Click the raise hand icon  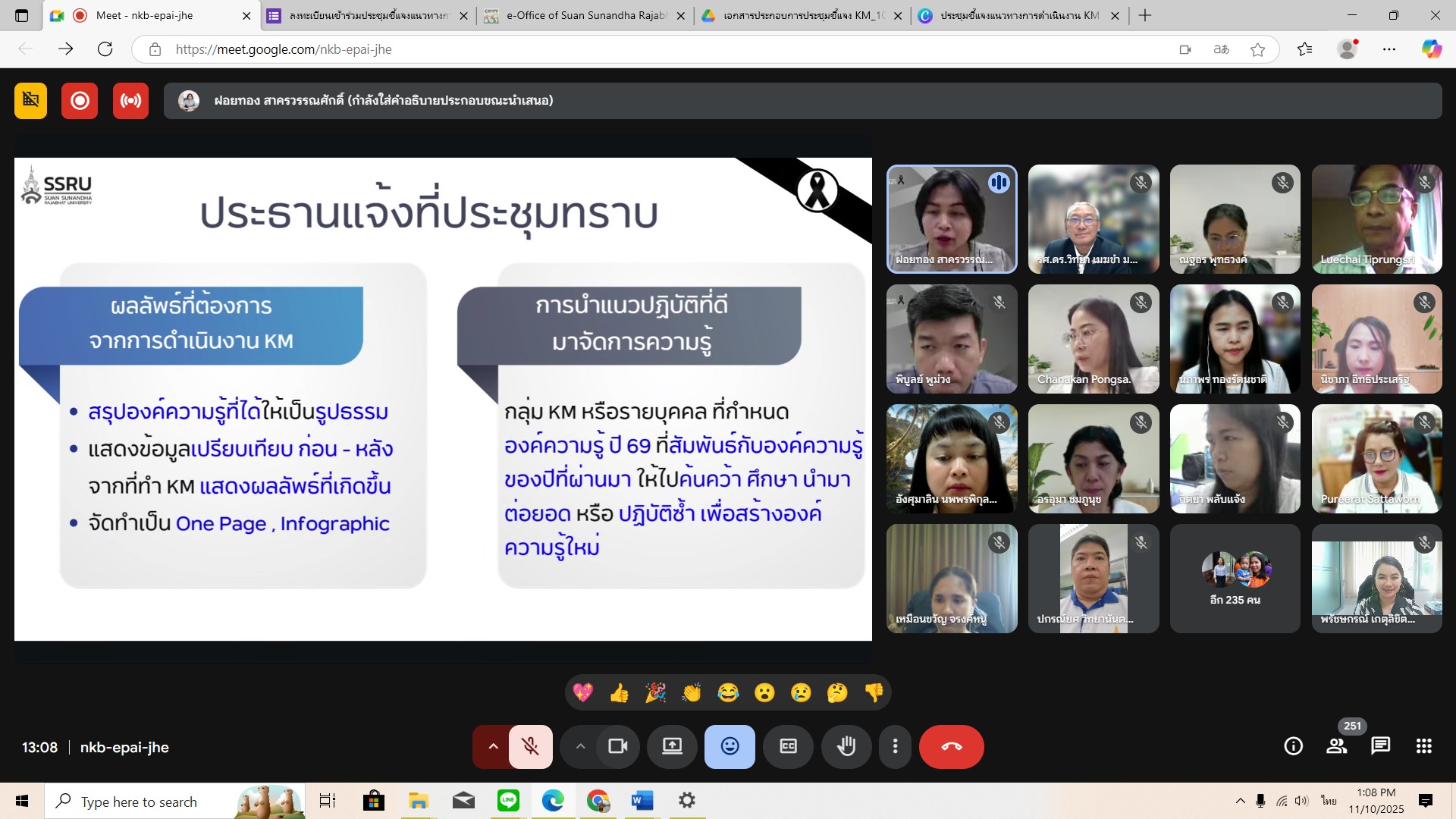846,747
